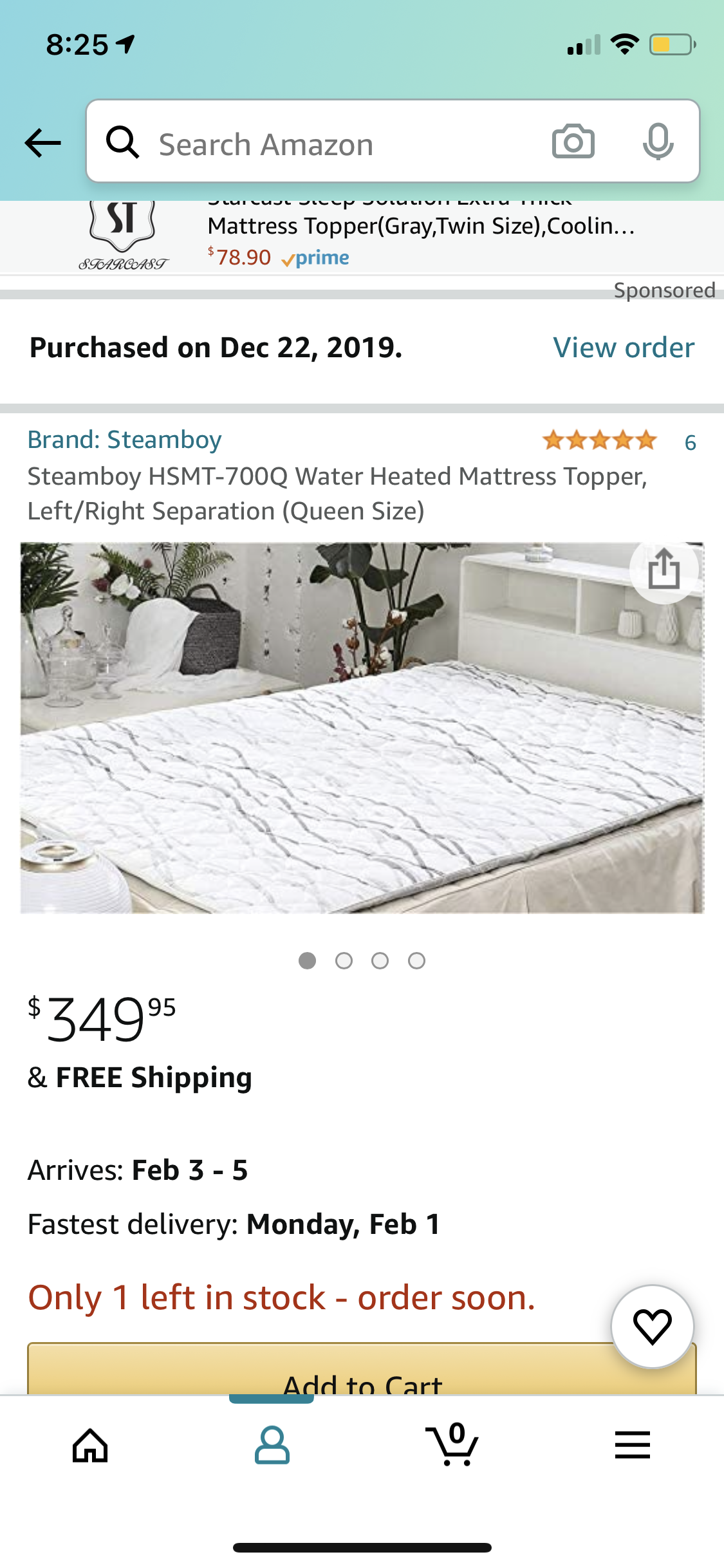Open camera search icon
The width and height of the screenshot is (724, 1568).
point(573,142)
